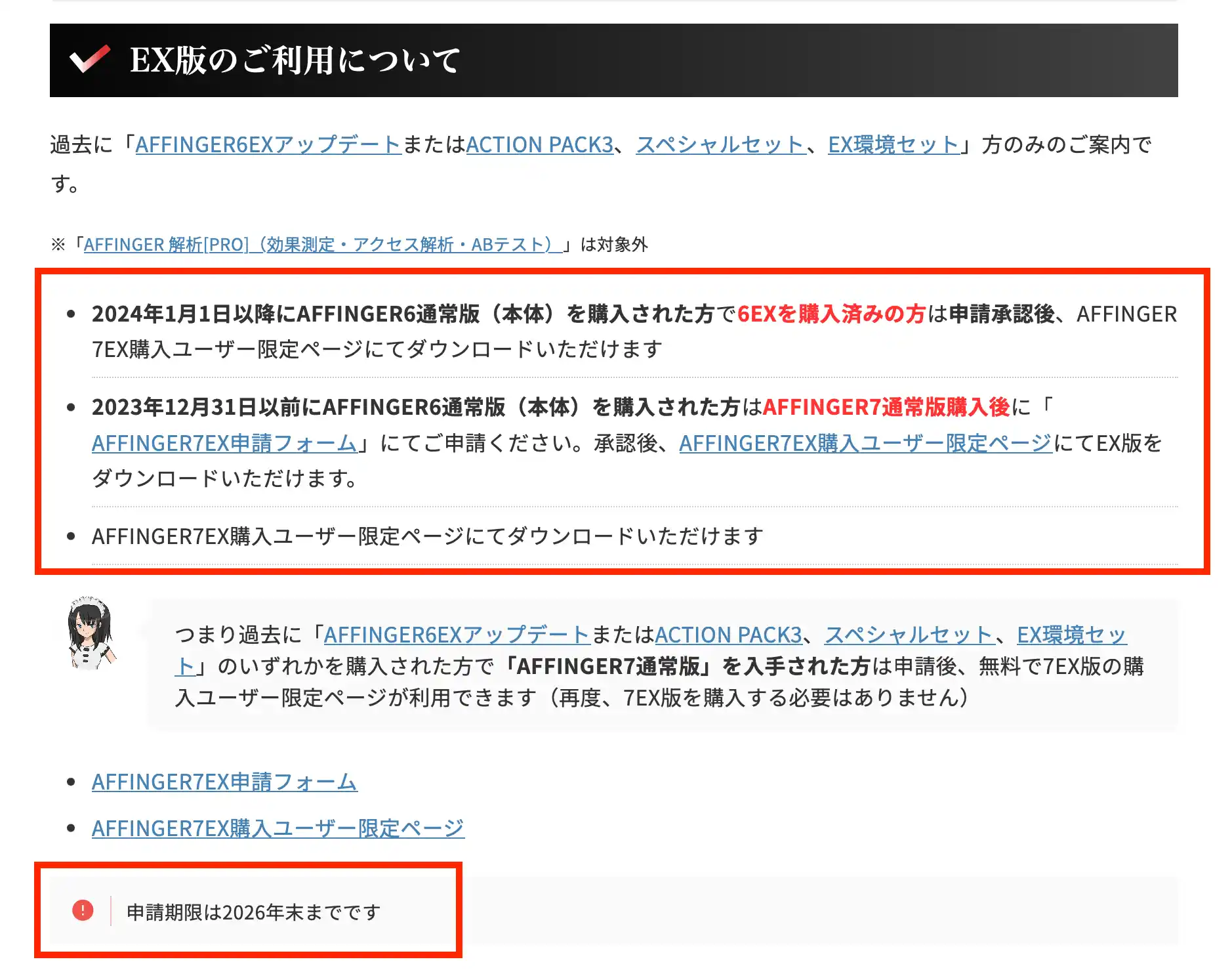The image size is (1232, 970).
Task: Click the bold 2024年1月1日以降 bullet text
Action: pyautogui.click(x=402, y=314)
